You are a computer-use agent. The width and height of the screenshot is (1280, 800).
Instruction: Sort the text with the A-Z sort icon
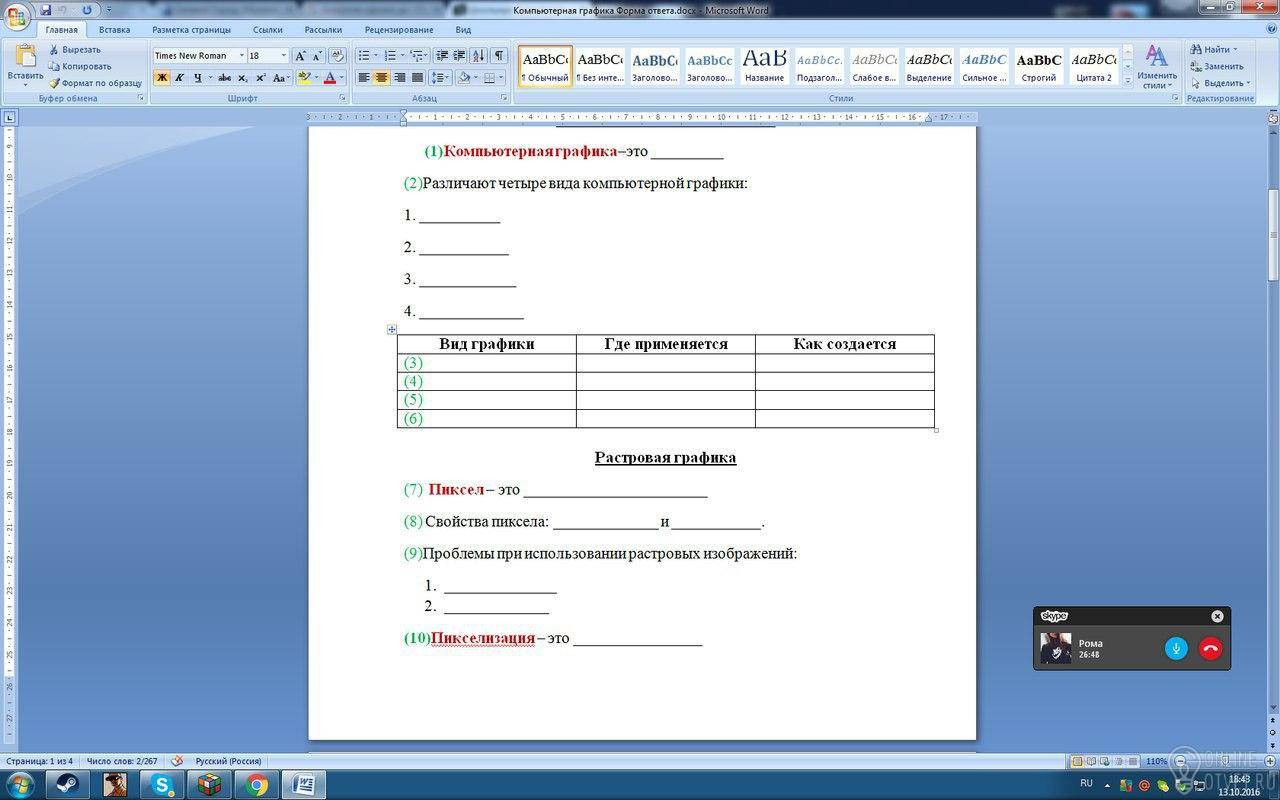coord(479,55)
